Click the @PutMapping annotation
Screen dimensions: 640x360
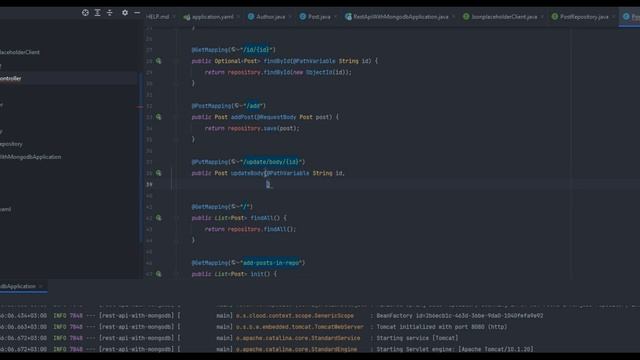[x=210, y=162]
